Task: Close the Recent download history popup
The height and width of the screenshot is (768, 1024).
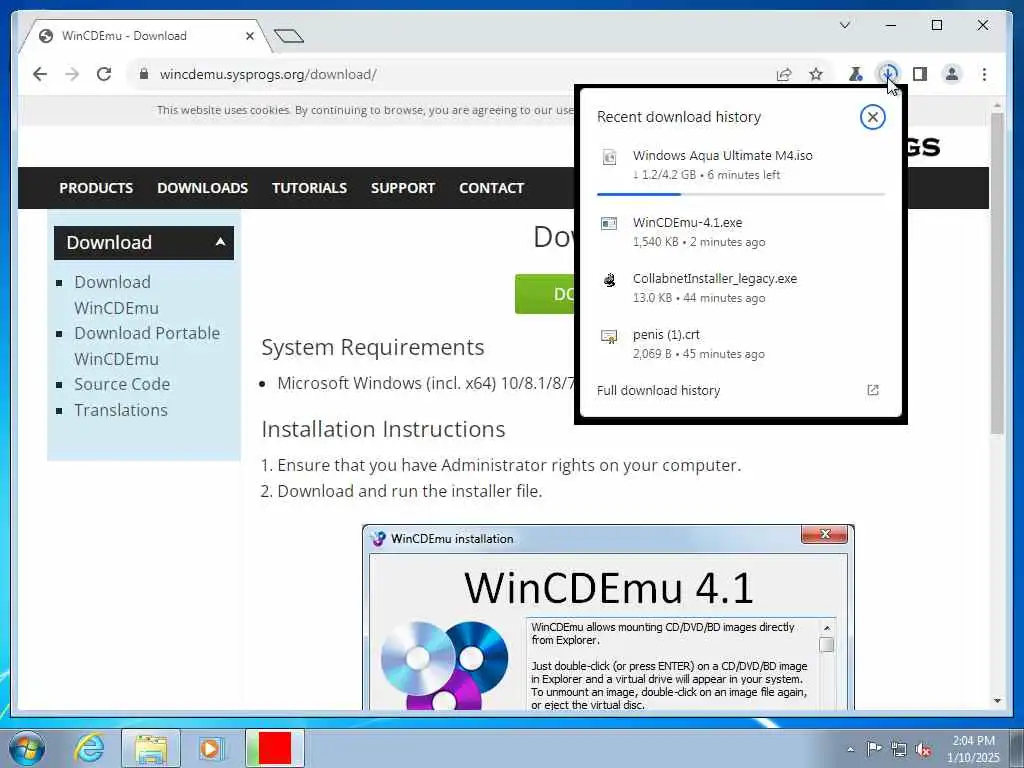Action: coord(872,117)
